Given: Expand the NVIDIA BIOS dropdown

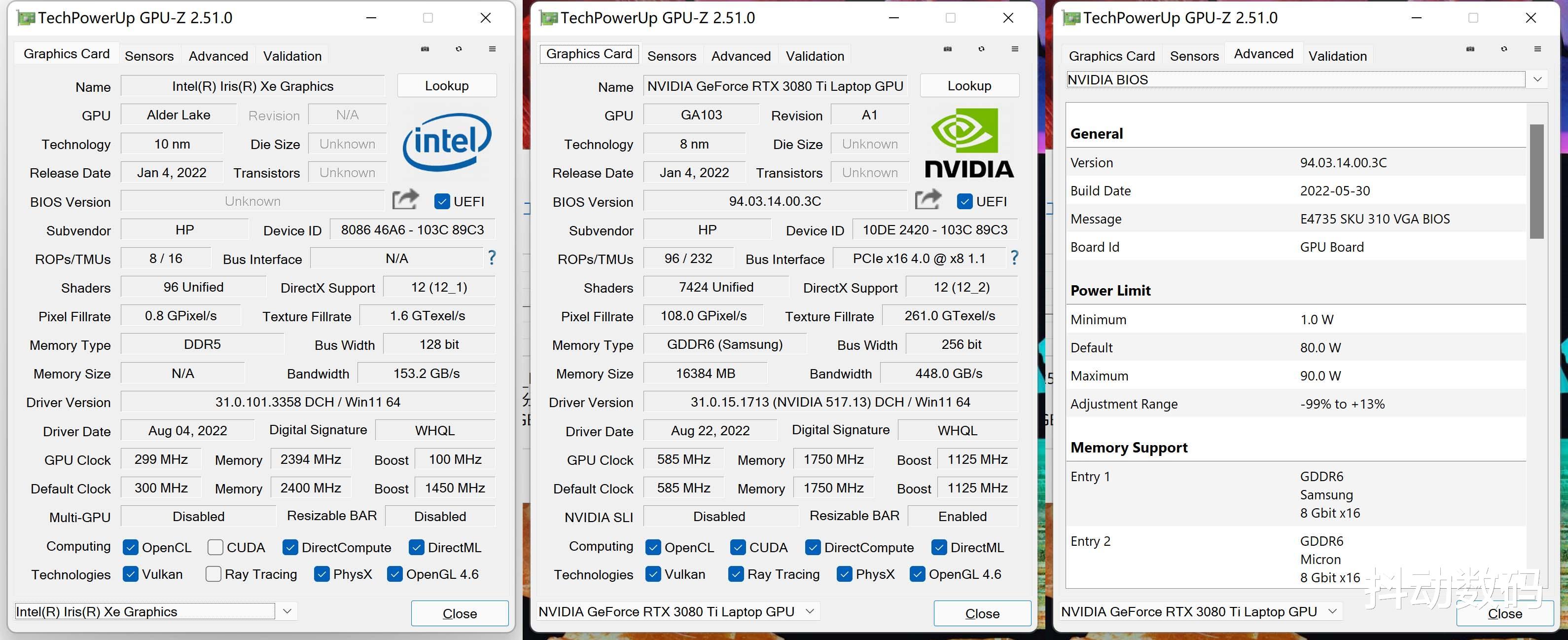Looking at the screenshot, I should [x=1537, y=80].
